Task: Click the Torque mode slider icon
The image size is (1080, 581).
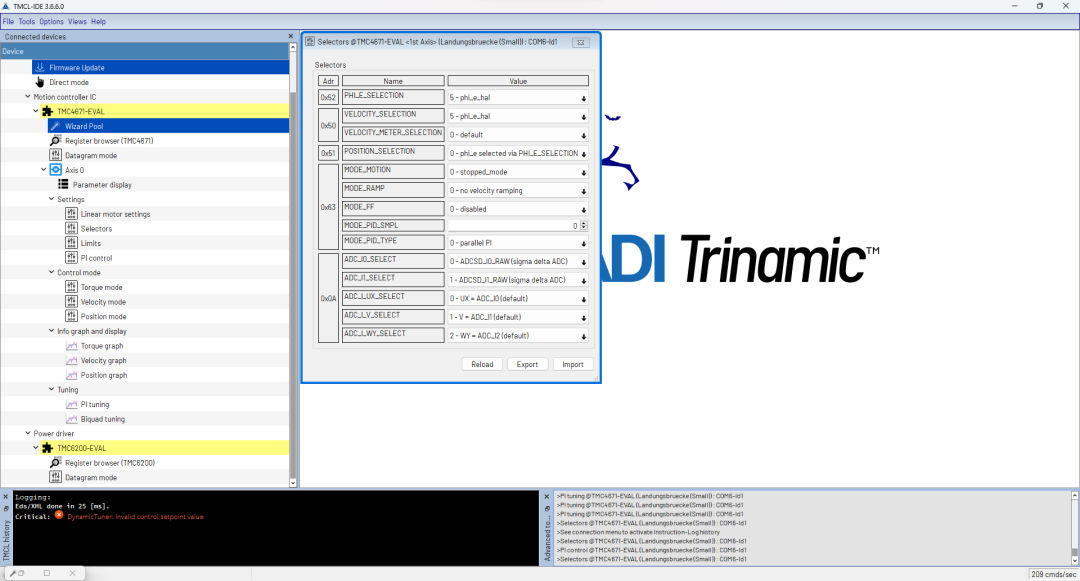Action: tap(72, 287)
